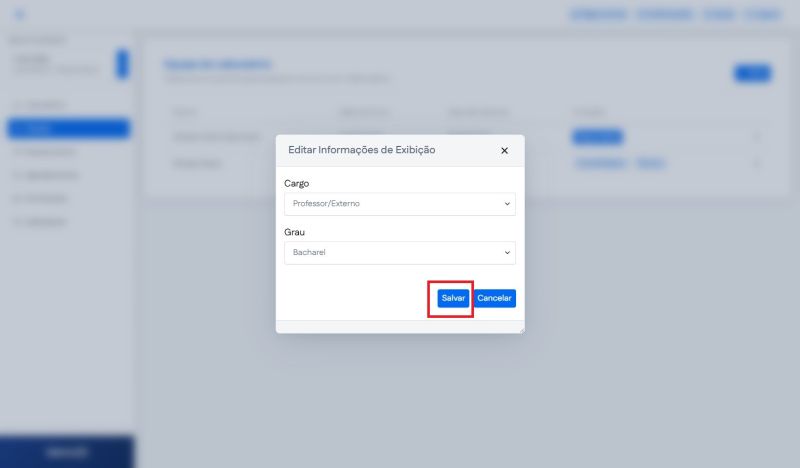Open the last blurred link in top header
The height and width of the screenshot is (468, 800).
tap(768, 15)
